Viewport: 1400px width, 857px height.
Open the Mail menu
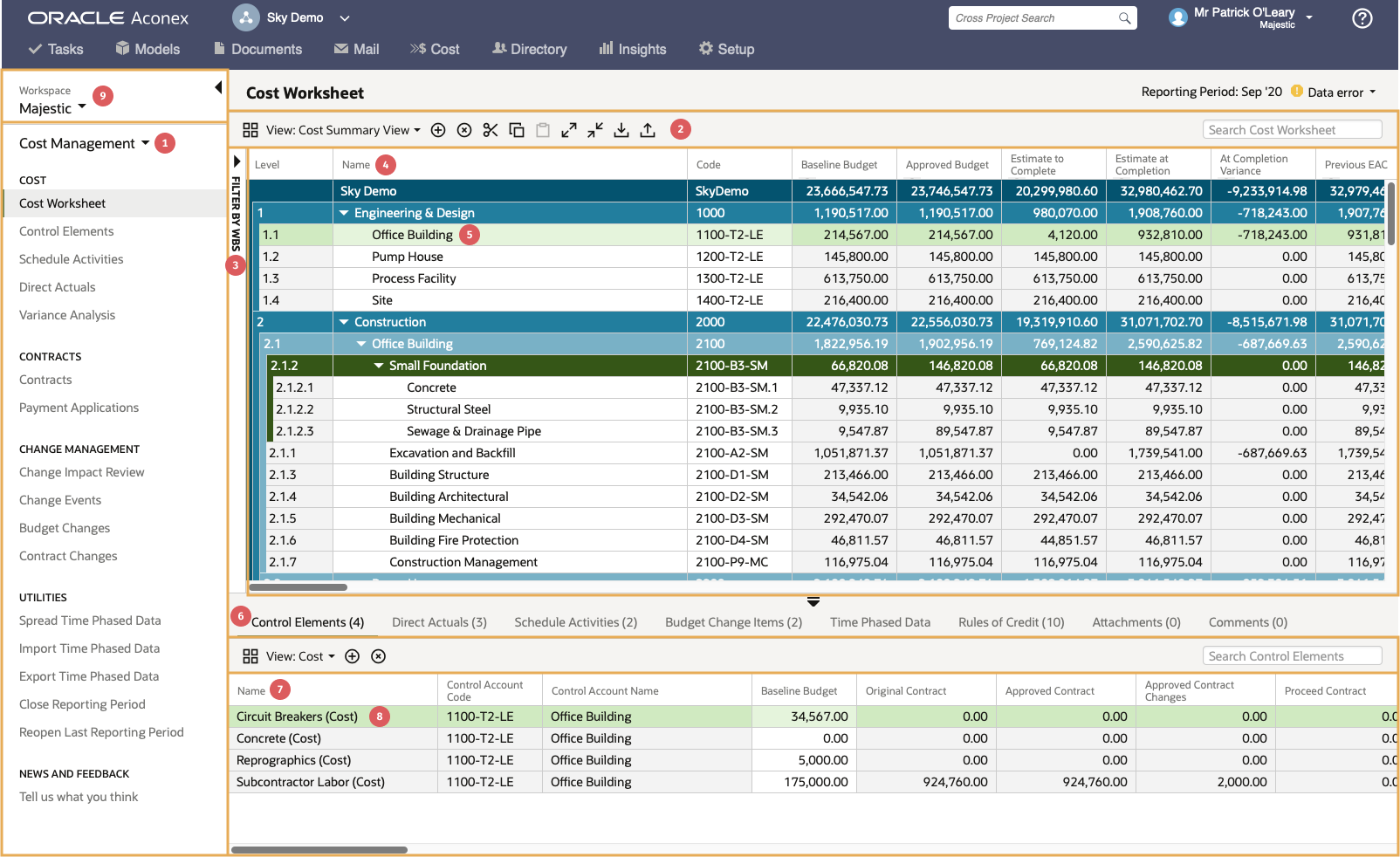(x=356, y=49)
